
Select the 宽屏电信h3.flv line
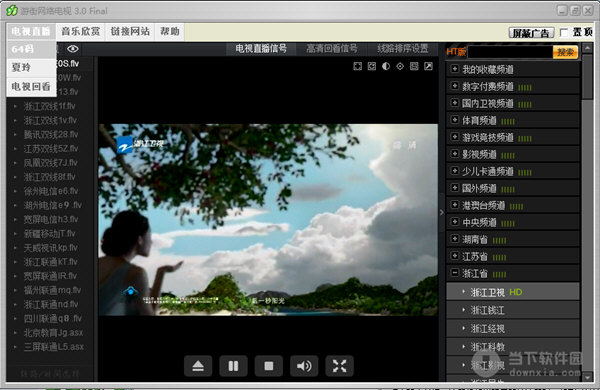[x=50, y=219]
